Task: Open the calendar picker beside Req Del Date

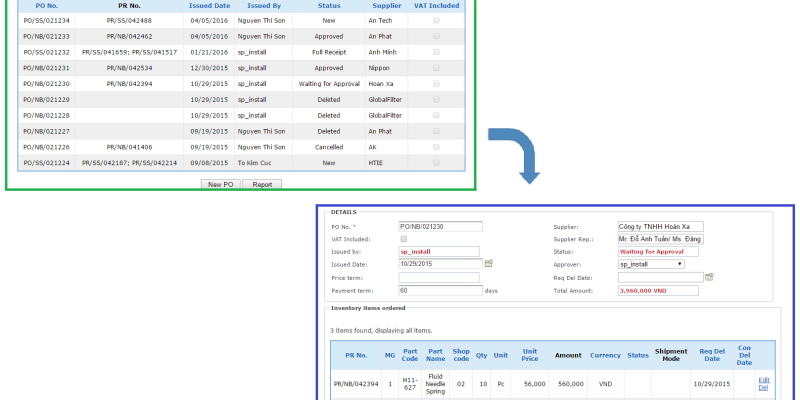Action: coord(709,277)
